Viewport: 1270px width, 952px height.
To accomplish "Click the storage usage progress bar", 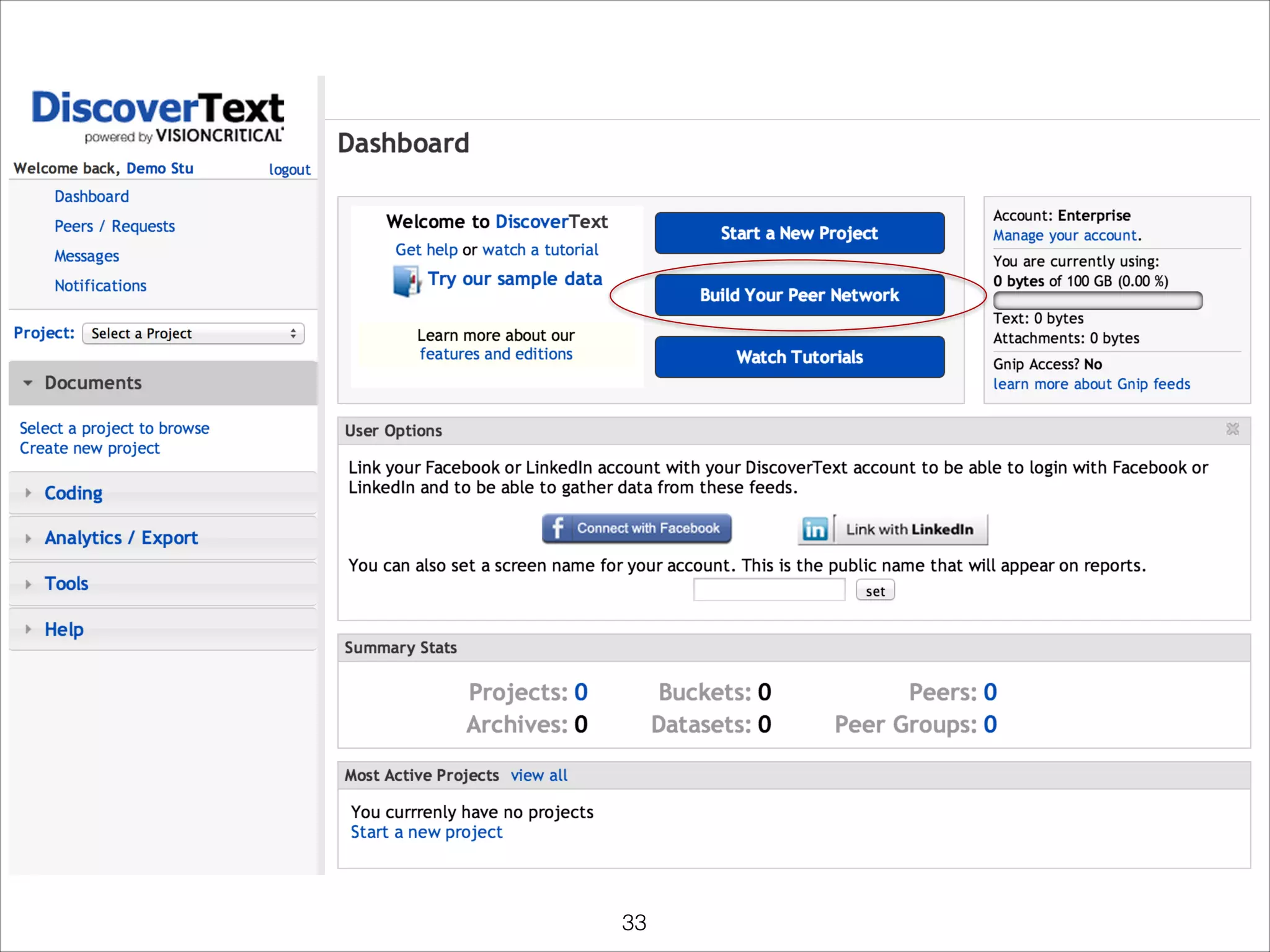I will 1098,301.
